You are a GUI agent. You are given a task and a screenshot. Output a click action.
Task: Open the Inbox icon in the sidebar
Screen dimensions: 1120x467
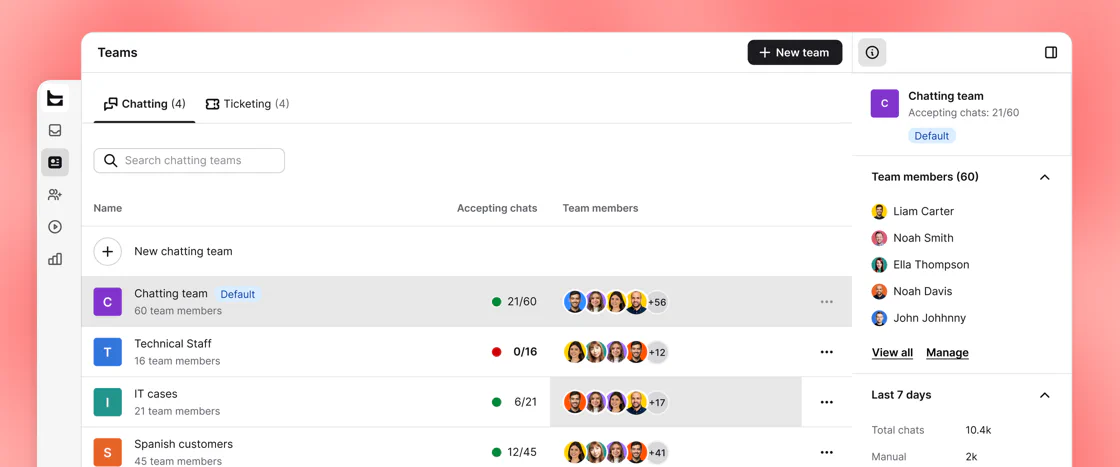(x=55, y=130)
